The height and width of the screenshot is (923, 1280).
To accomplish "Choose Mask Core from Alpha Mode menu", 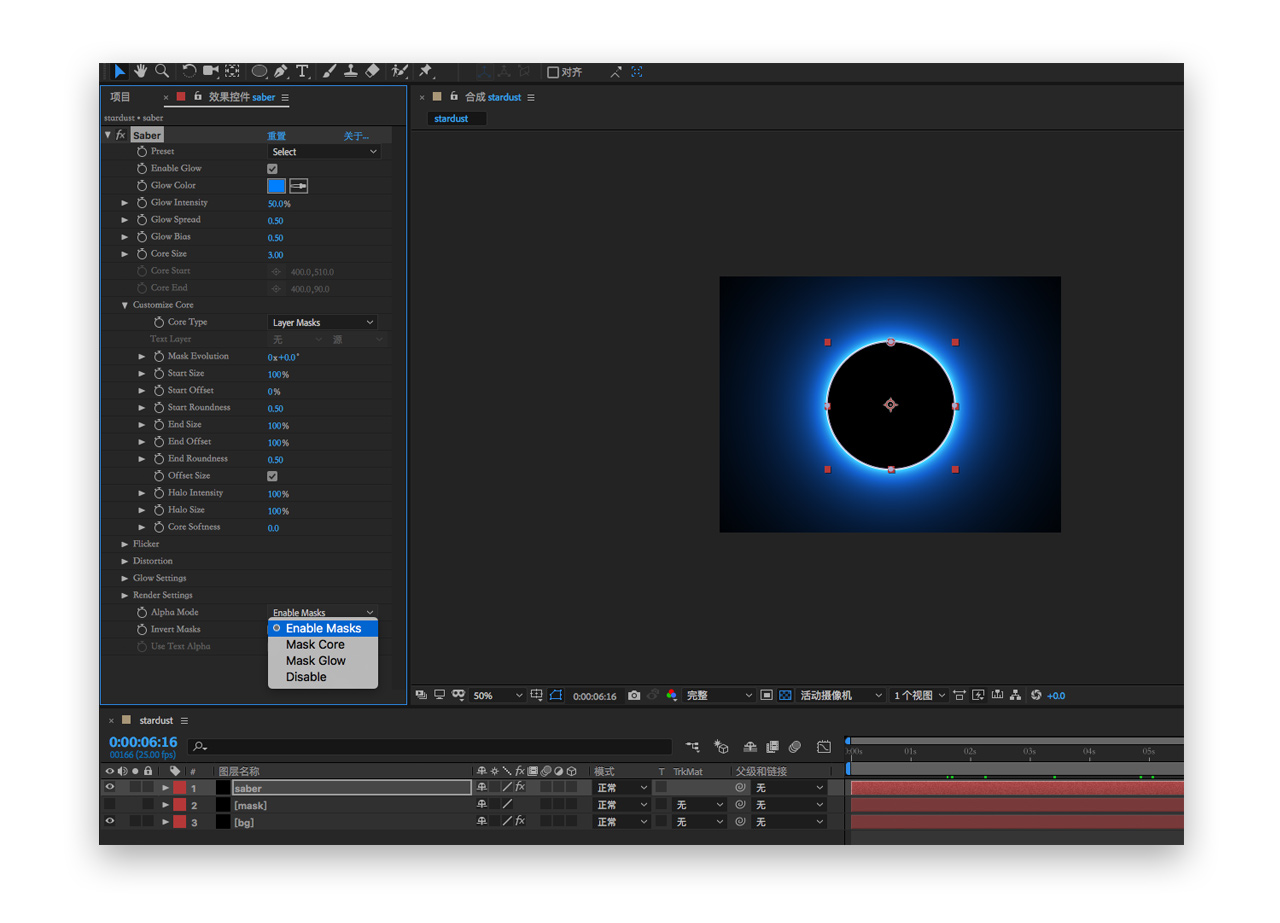I will (x=323, y=645).
